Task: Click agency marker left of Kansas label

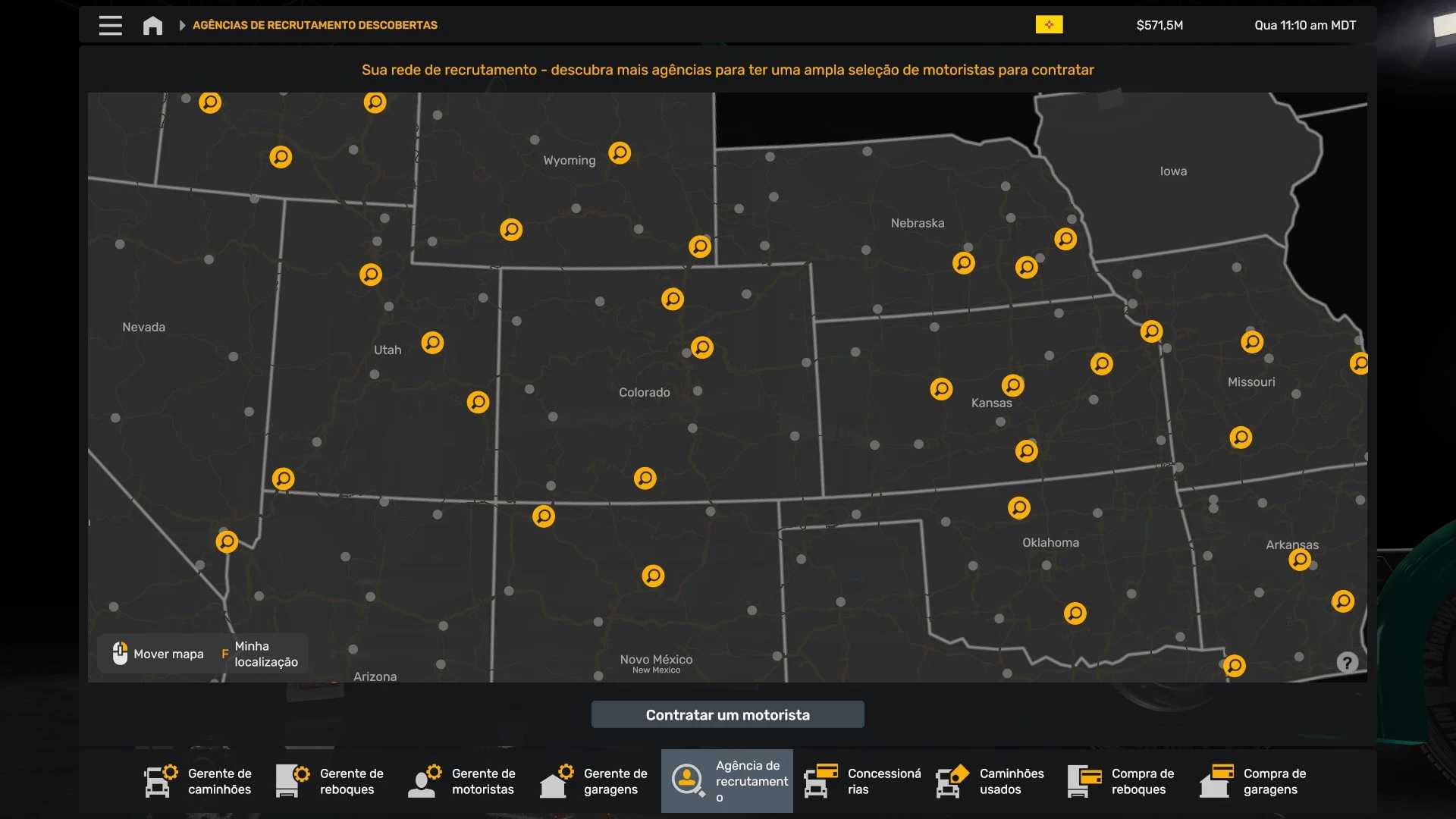Action: 941,389
